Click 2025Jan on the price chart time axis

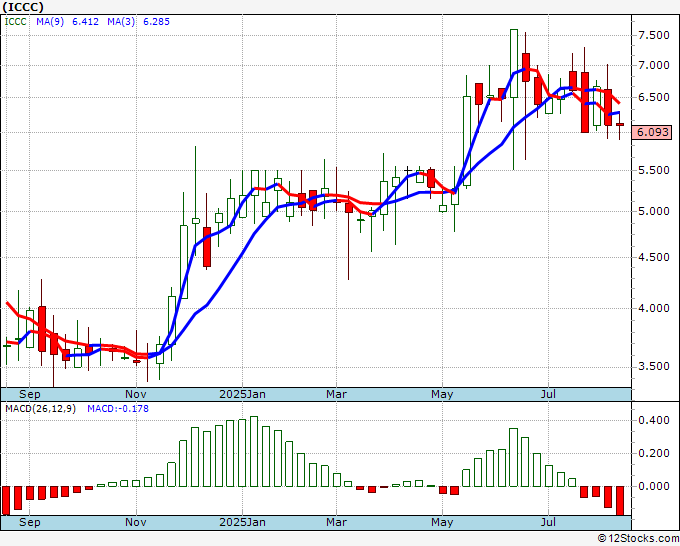click(x=242, y=394)
